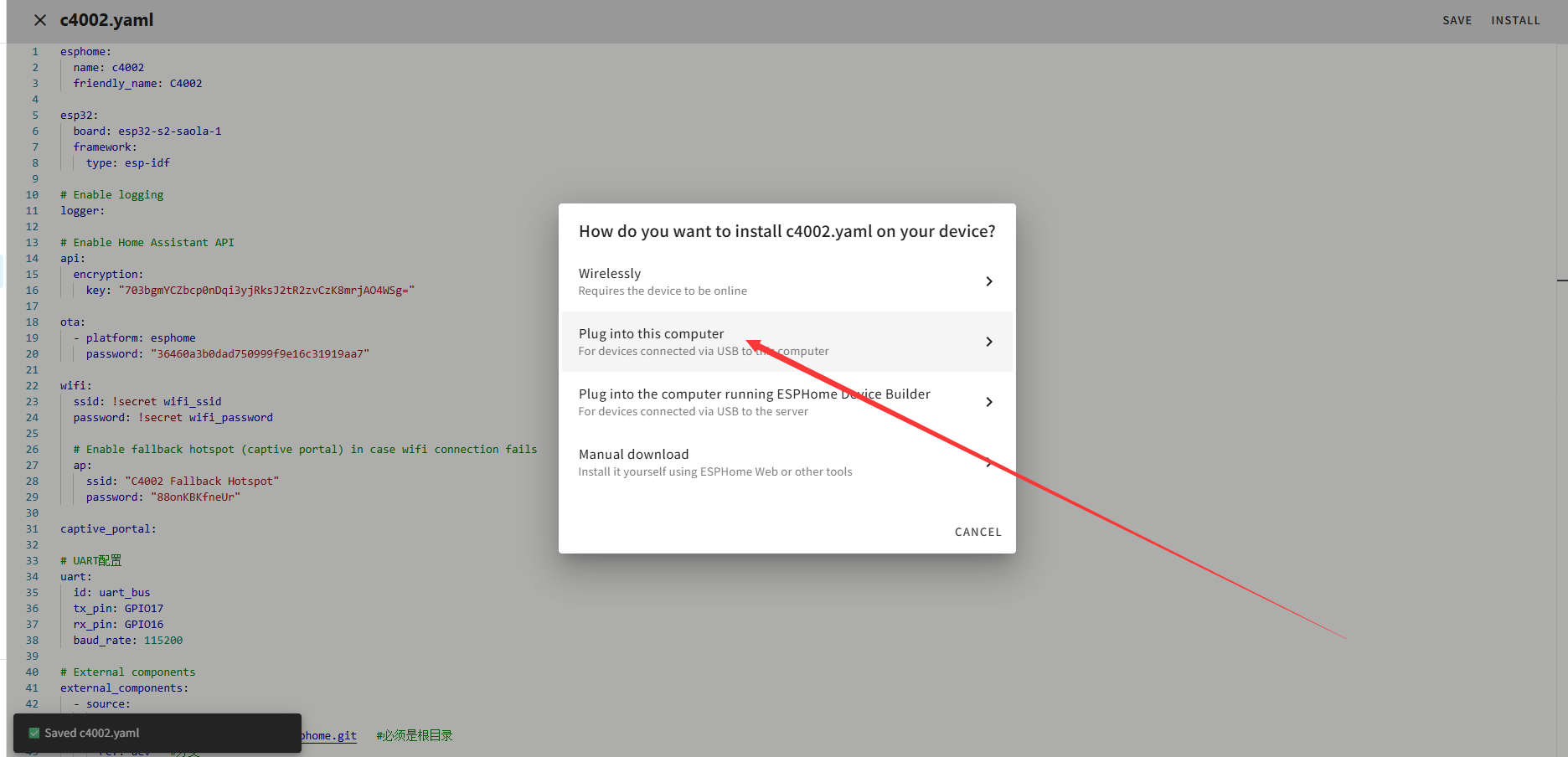Click the c4002.yaml file title

point(106,20)
